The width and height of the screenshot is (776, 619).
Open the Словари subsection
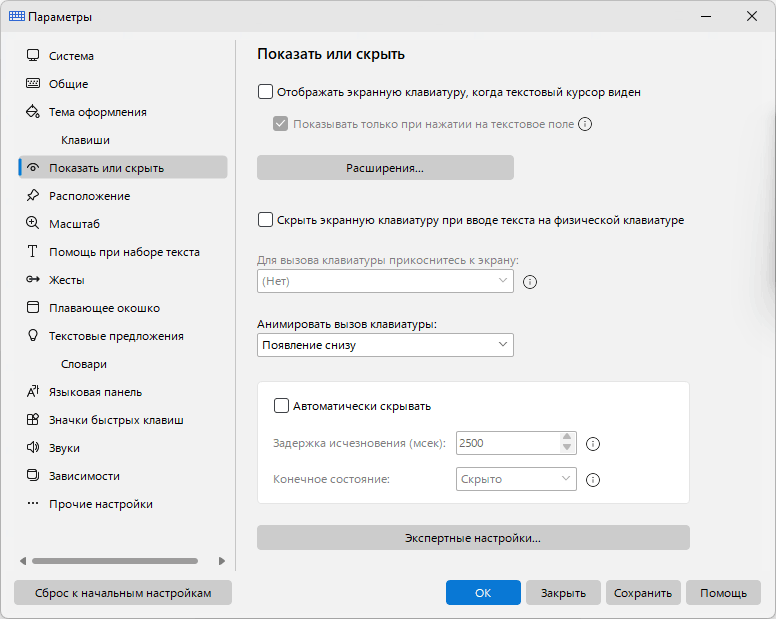pos(84,364)
